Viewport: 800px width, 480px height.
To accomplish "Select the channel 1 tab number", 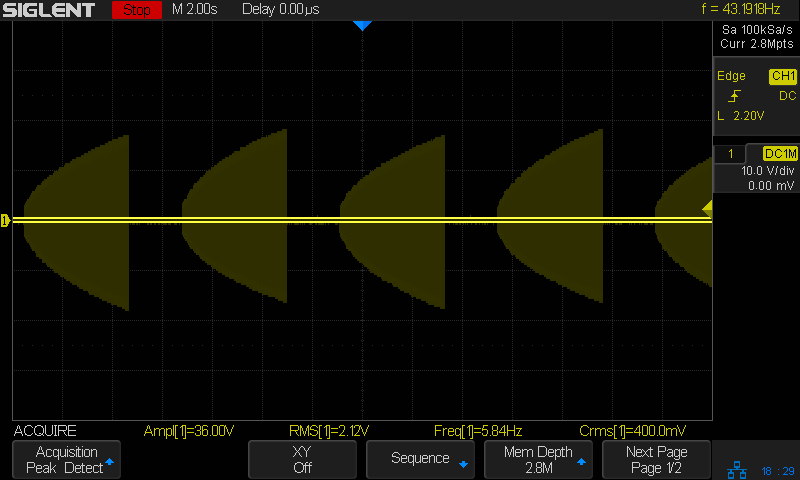I will coord(731,154).
